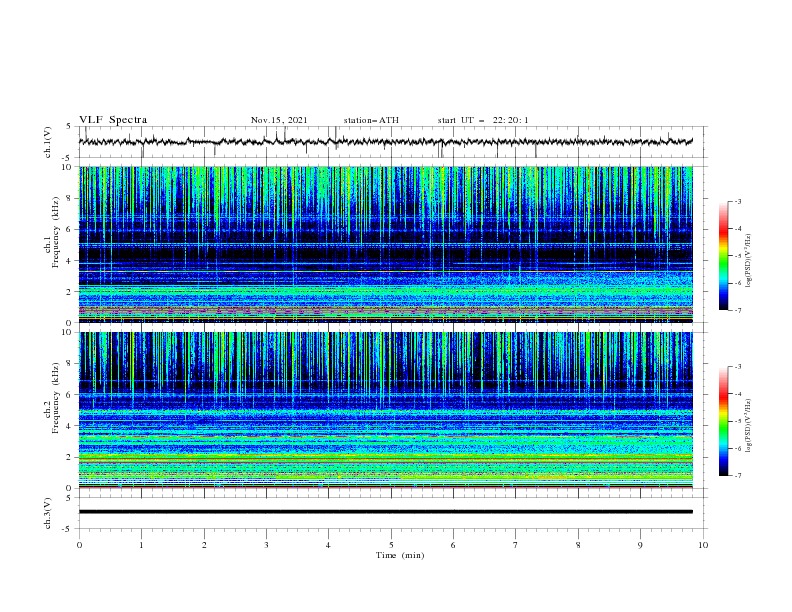Click the ch.3 flat voltage trace
Image resolution: width=792 pixels, height=612 pixels.
coord(385,512)
